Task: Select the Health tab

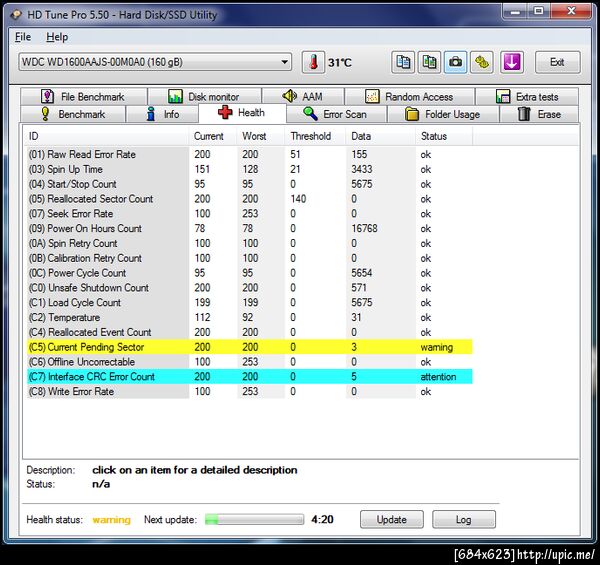Action: click(242, 113)
